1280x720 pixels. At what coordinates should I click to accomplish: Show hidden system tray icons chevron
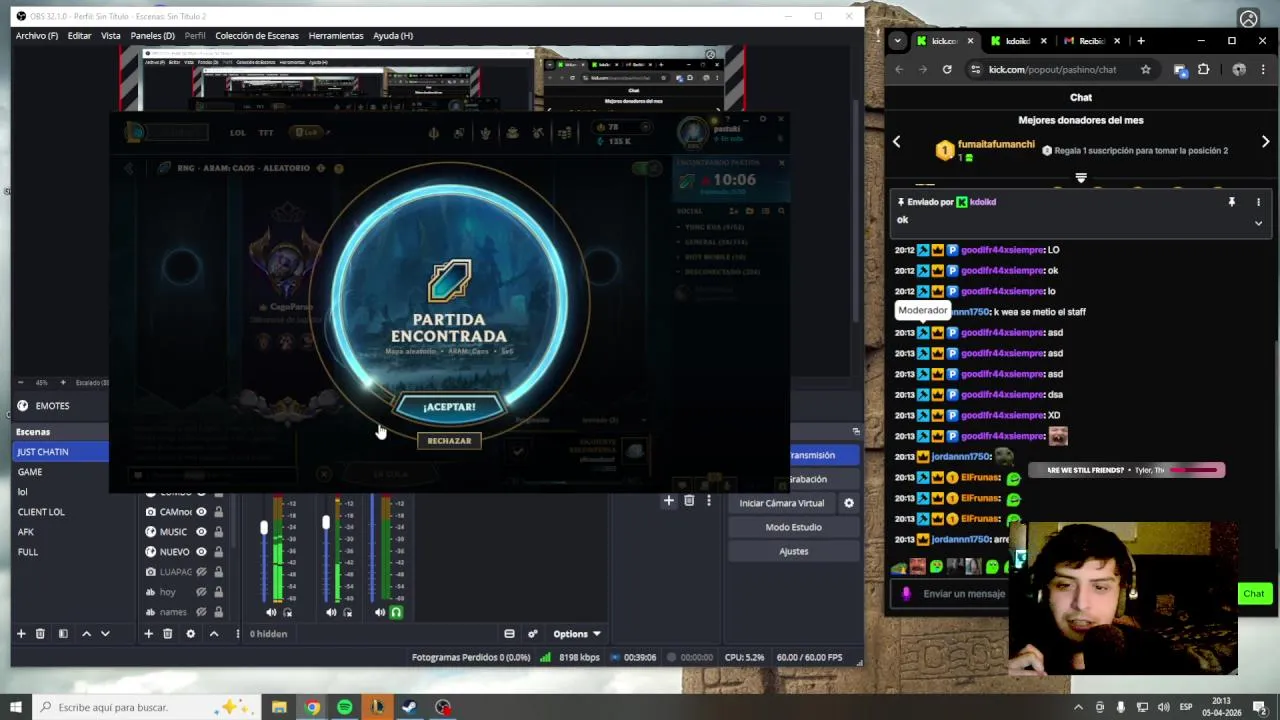1078,707
